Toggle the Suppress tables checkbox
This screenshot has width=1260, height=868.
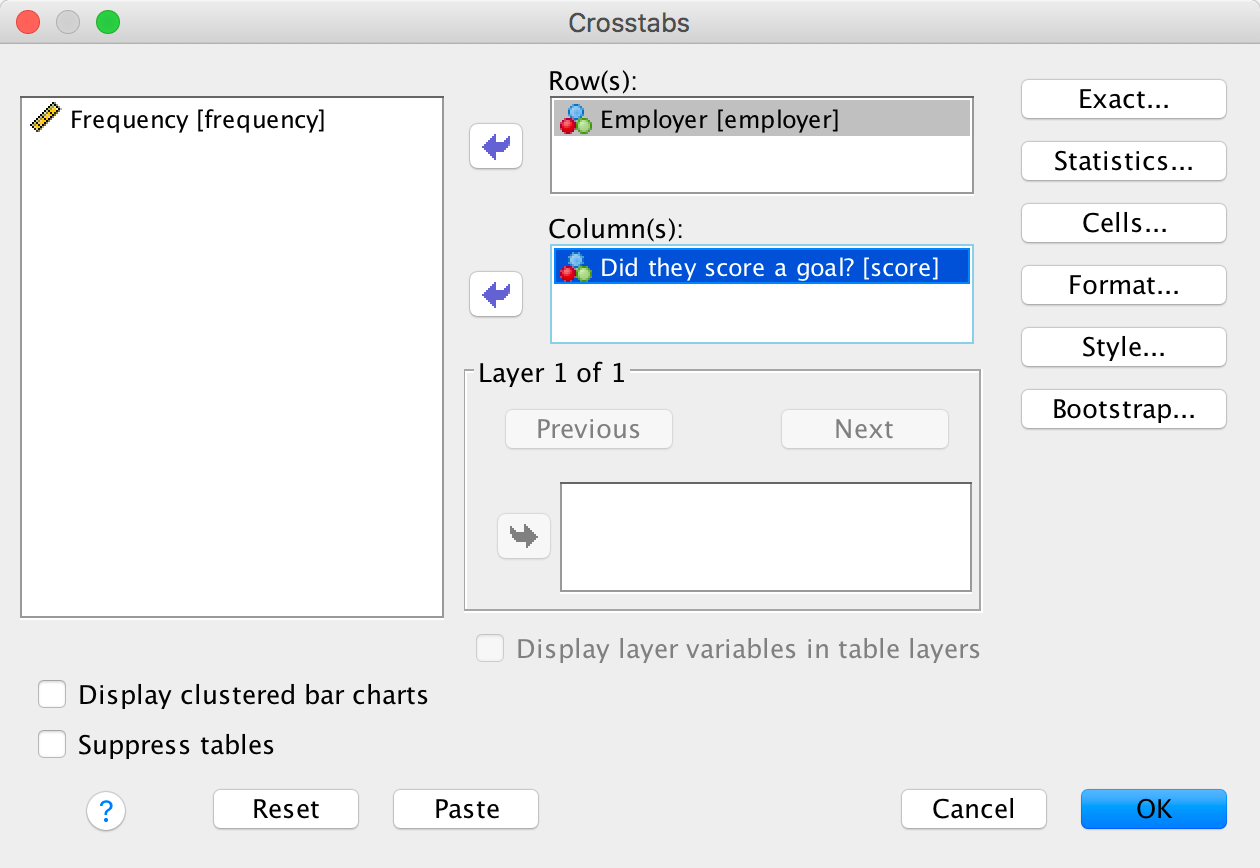point(52,745)
